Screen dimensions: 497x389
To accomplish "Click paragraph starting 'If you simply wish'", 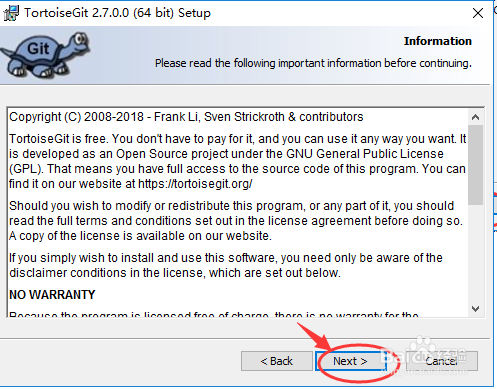I will click(x=226, y=265).
